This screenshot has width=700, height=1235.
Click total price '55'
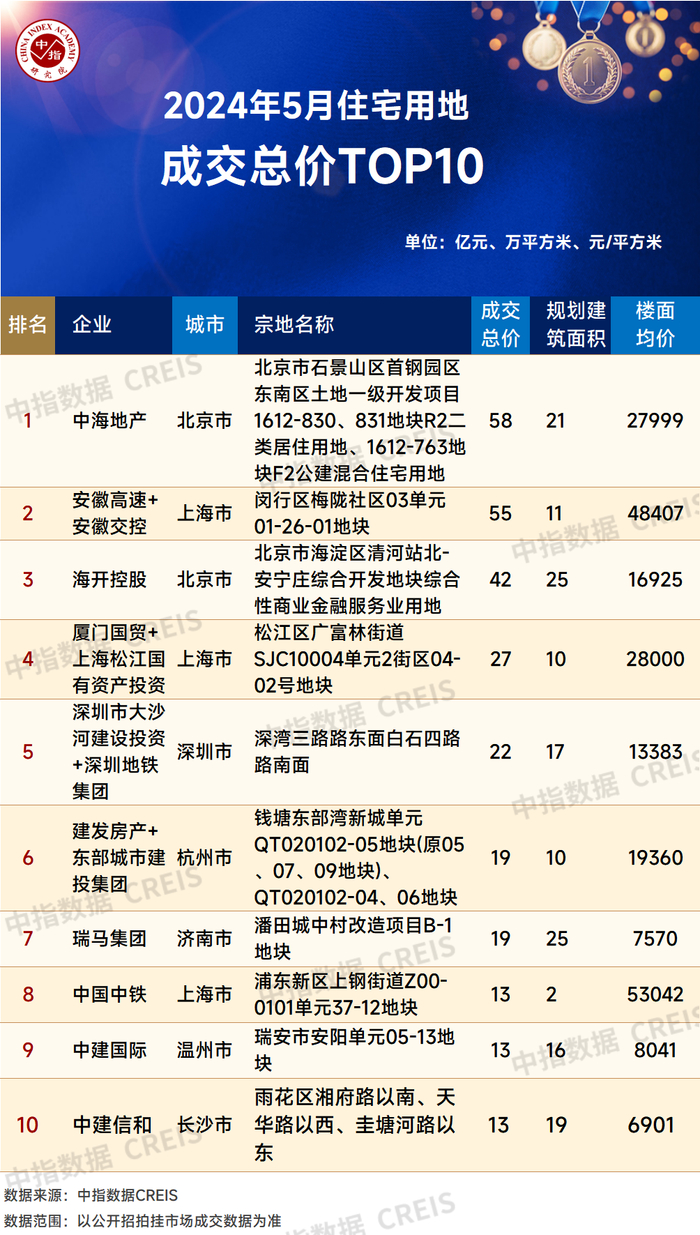[x=501, y=513]
